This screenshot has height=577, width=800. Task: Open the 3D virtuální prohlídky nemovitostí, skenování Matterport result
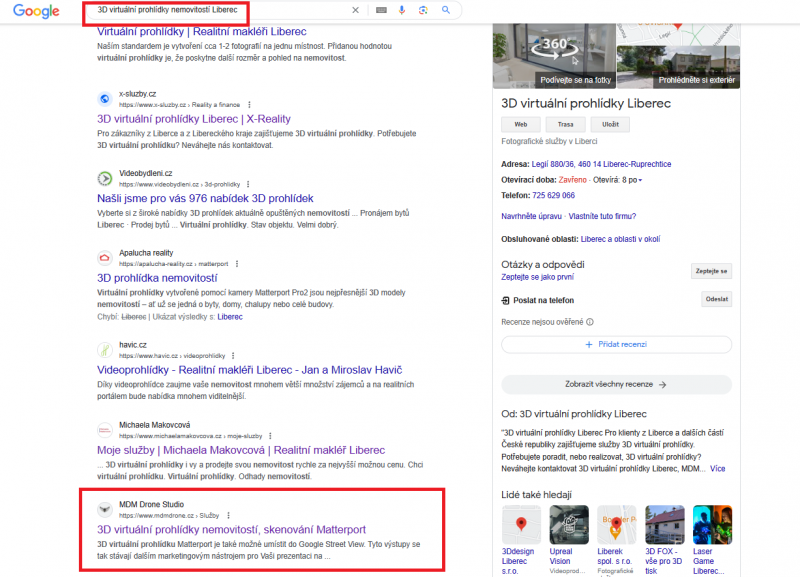tap(231, 530)
